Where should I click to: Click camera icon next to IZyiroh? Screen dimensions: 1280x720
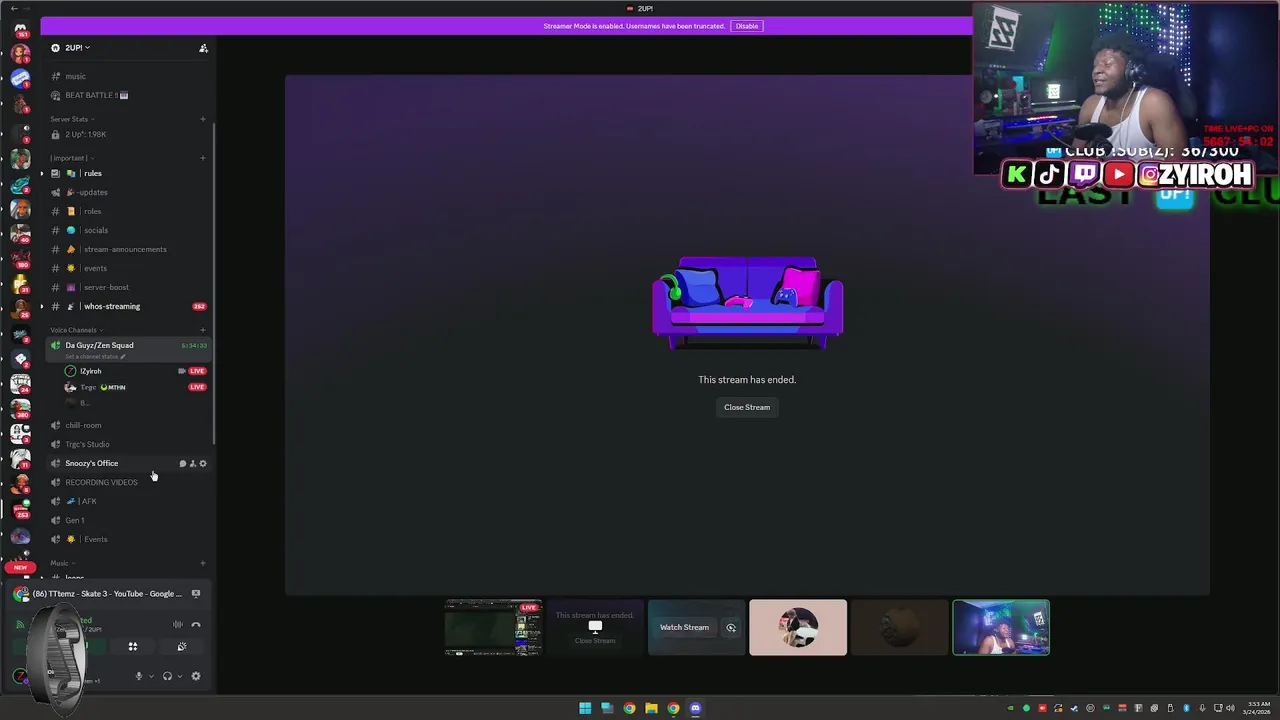(x=182, y=371)
